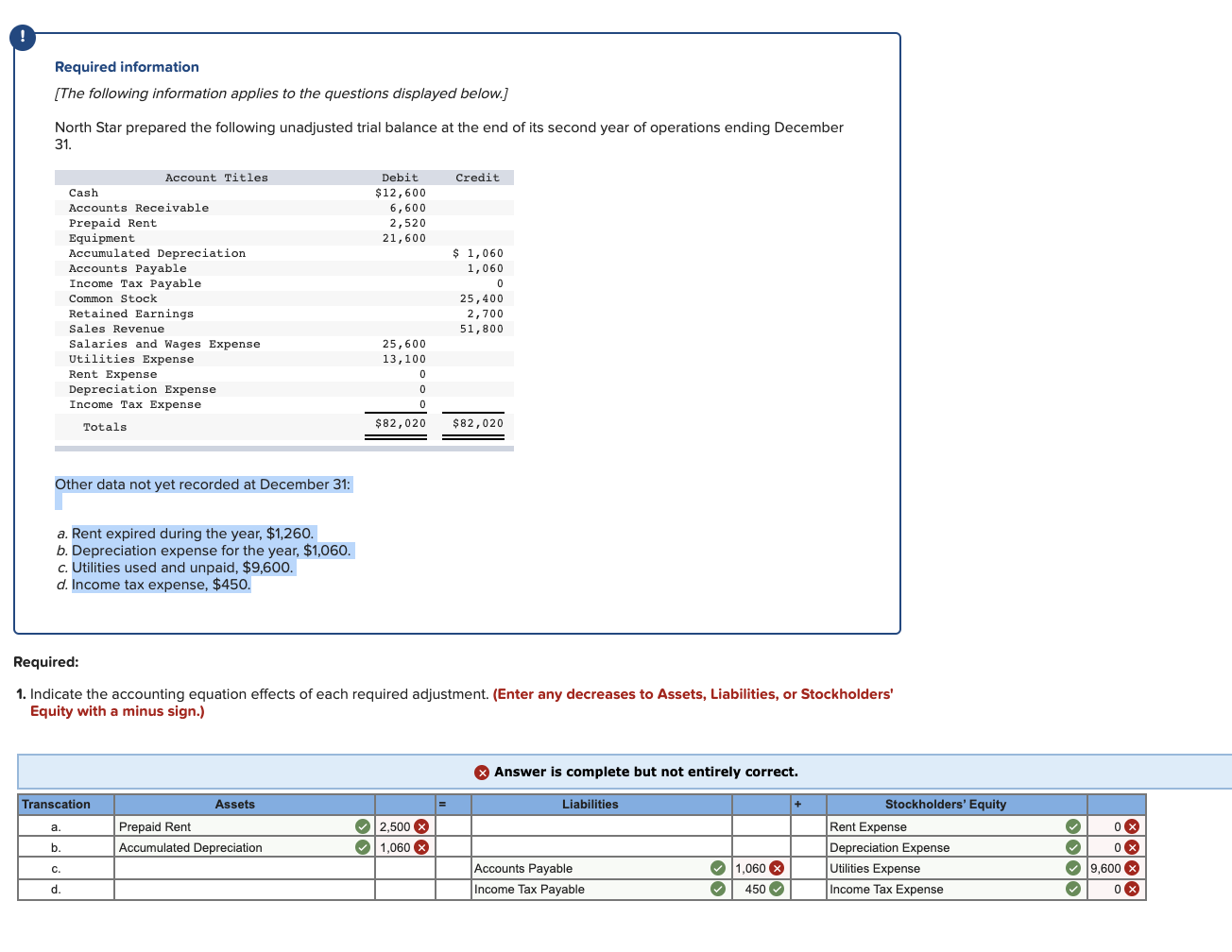Click red X icon beside 'Answer is complete'
1232x952 pixels.
coord(482,773)
